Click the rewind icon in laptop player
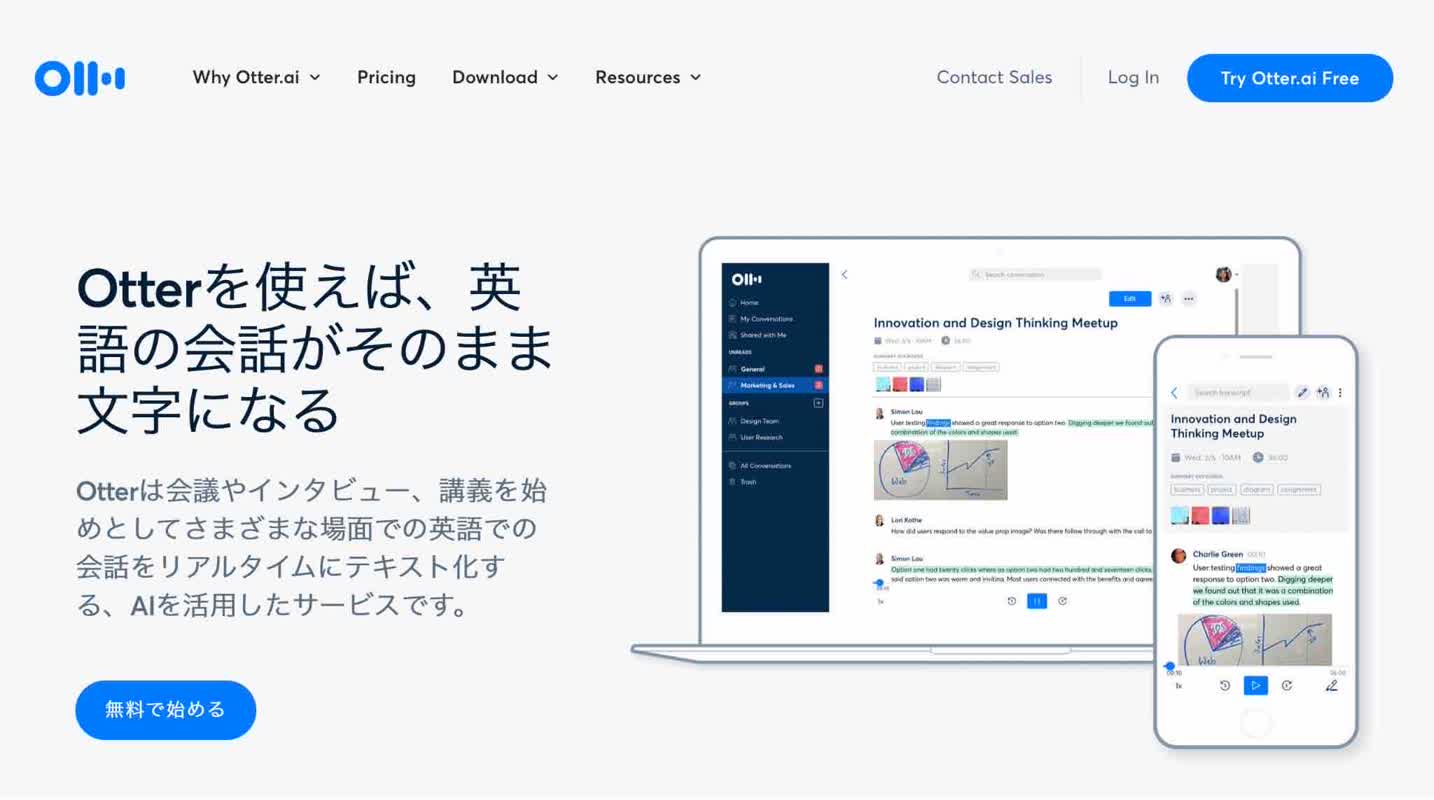 (x=1011, y=601)
